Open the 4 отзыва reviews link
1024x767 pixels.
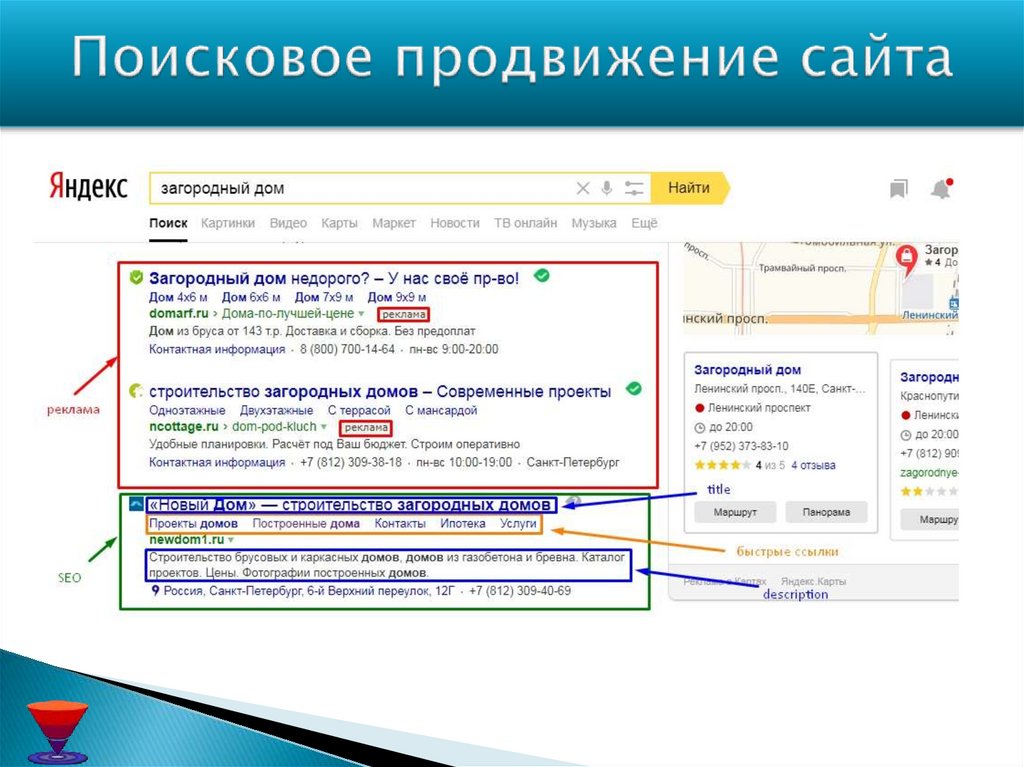click(x=813, y=466)
